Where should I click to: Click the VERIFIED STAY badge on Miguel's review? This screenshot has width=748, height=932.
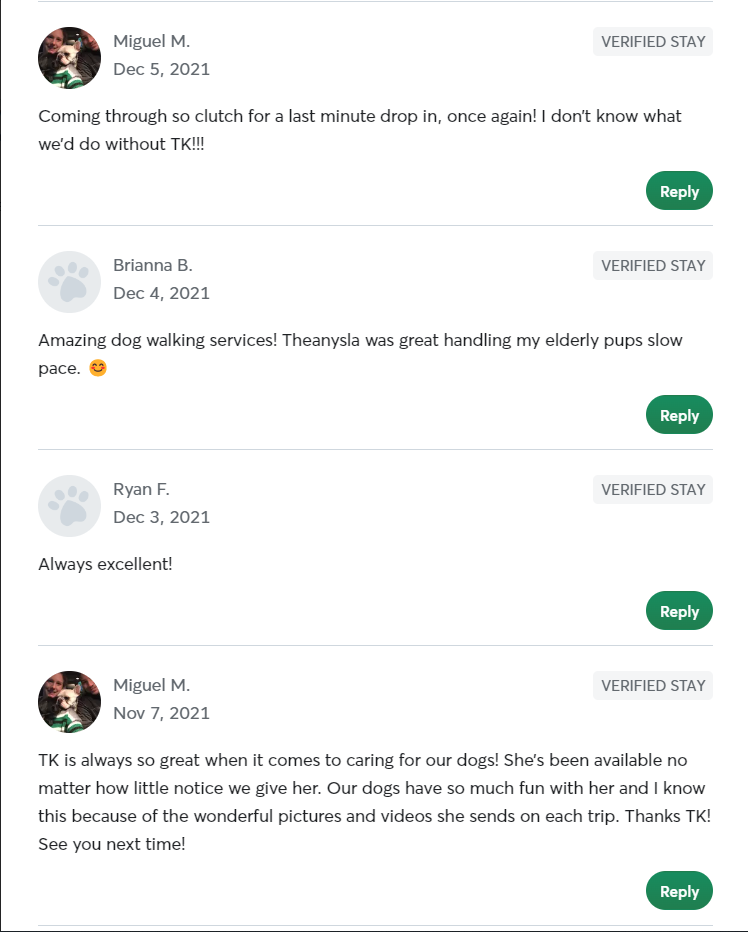pyautogui.click(x=652, y=41)
